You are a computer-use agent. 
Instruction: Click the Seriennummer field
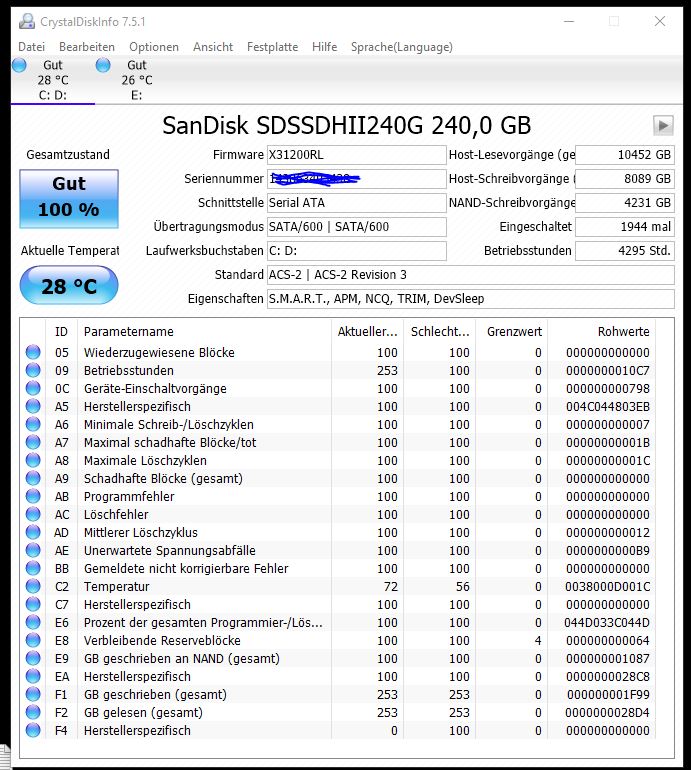coord(357,179)
